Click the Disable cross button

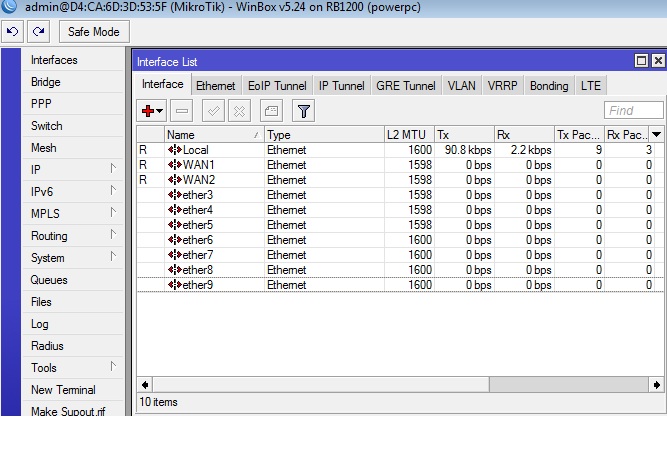coord(239,111)
